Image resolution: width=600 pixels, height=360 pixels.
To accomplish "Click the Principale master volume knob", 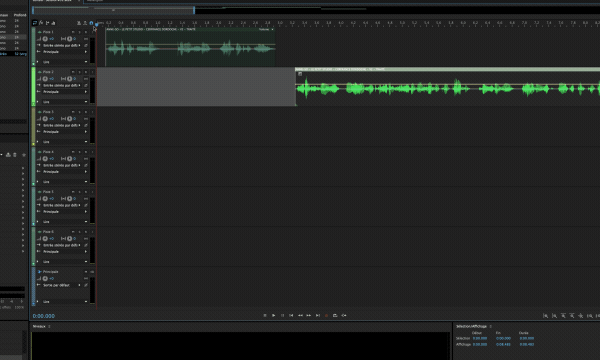I will pyautogui.click(x=45, y=279).
